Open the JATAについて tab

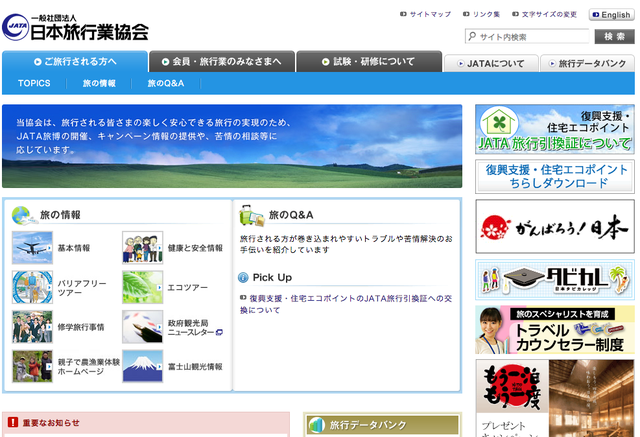tap(491, 64)
